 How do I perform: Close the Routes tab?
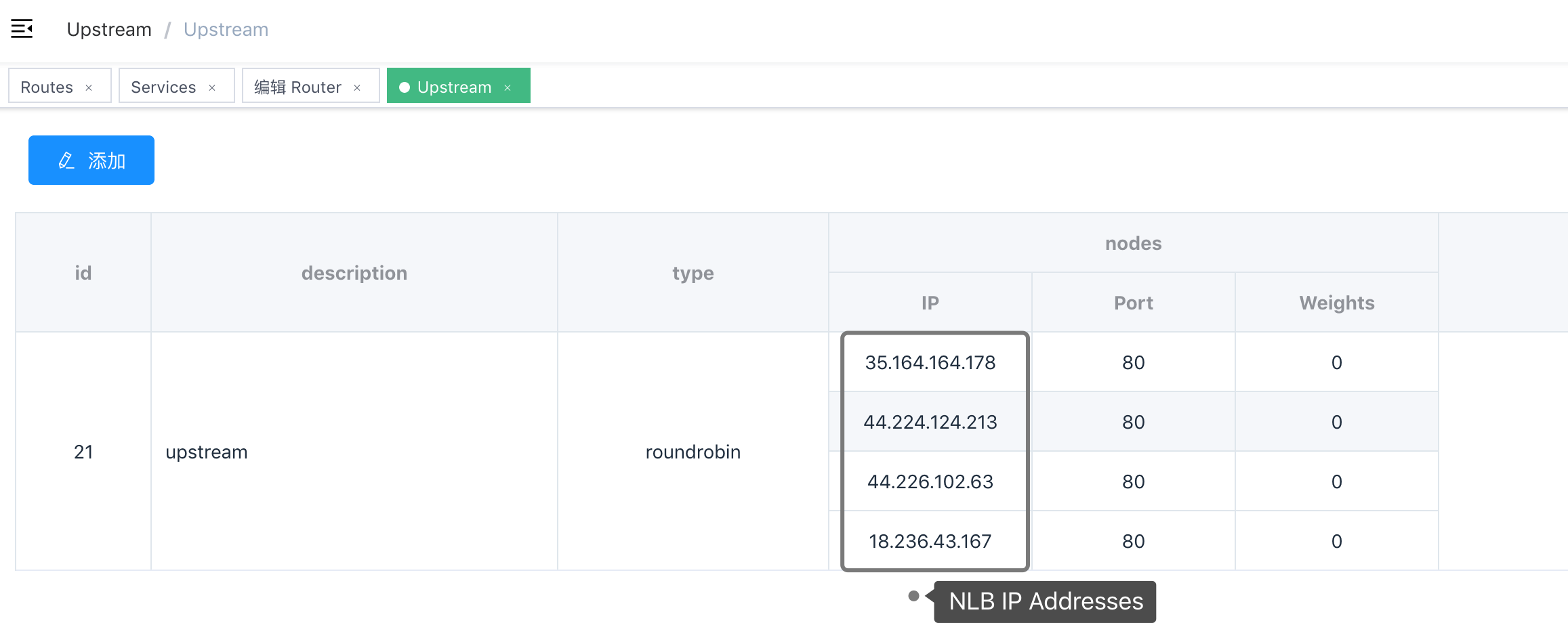[89, 88]
